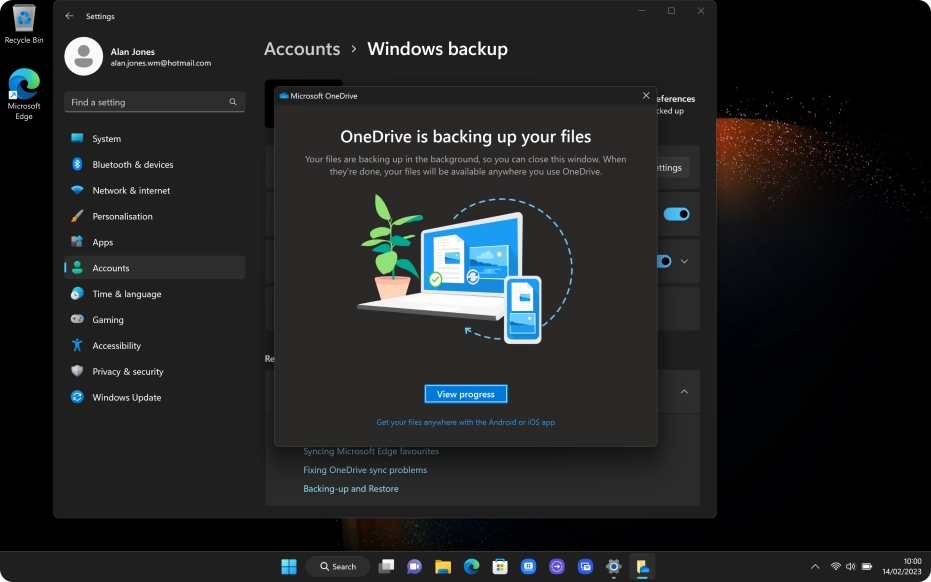Collapse the related support section
Image resolution: width=931 pixels, height=582 pixels.
(x=684, y=392)
